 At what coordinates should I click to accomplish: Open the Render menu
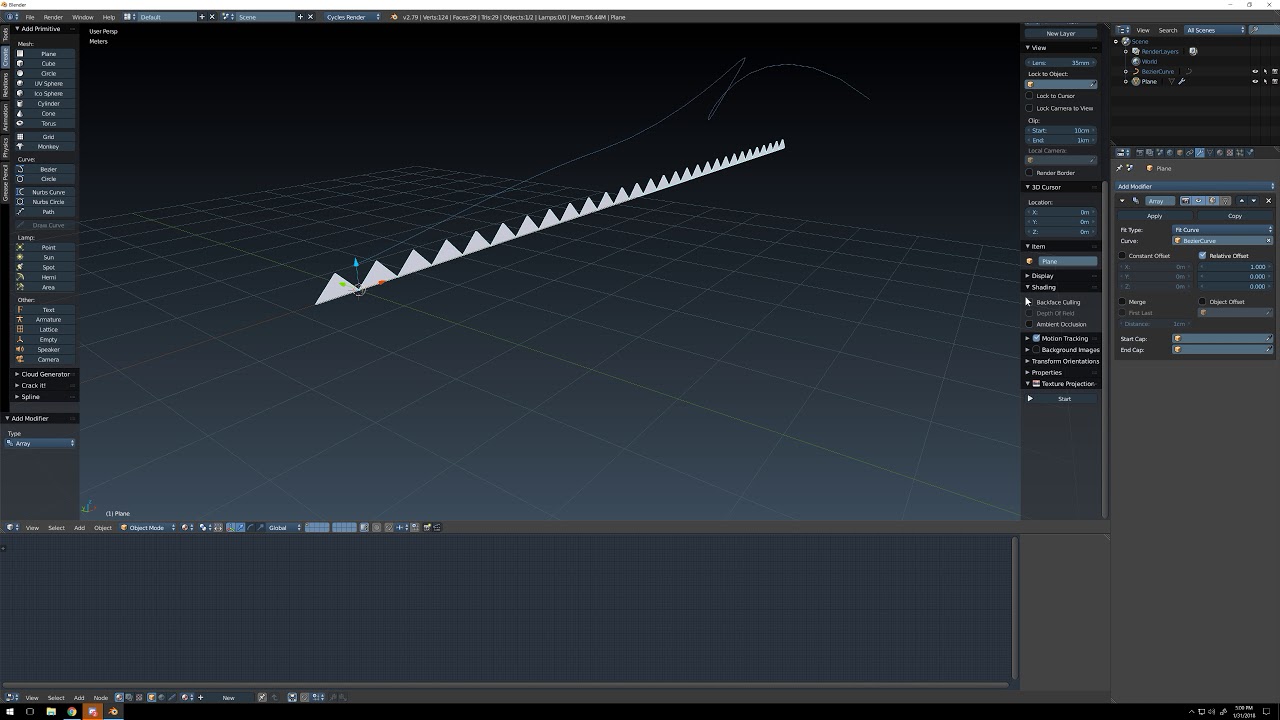point(53,17)
